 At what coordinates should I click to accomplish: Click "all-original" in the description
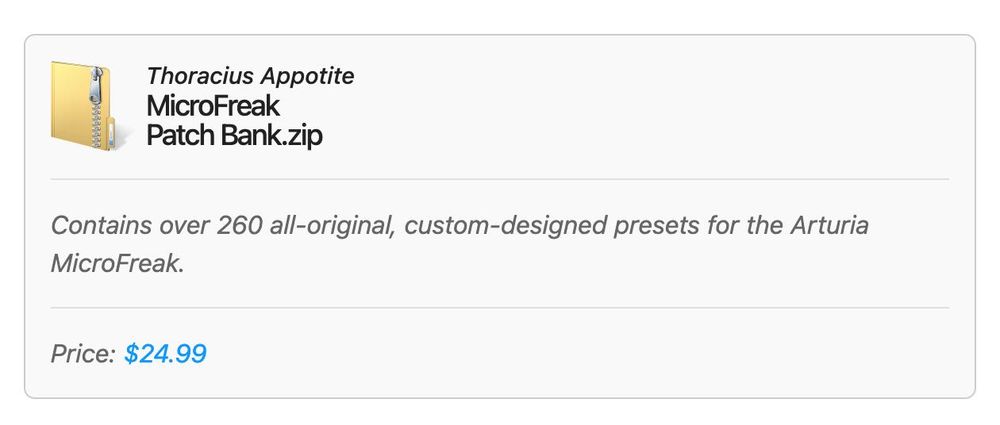[x=334, y=225]
